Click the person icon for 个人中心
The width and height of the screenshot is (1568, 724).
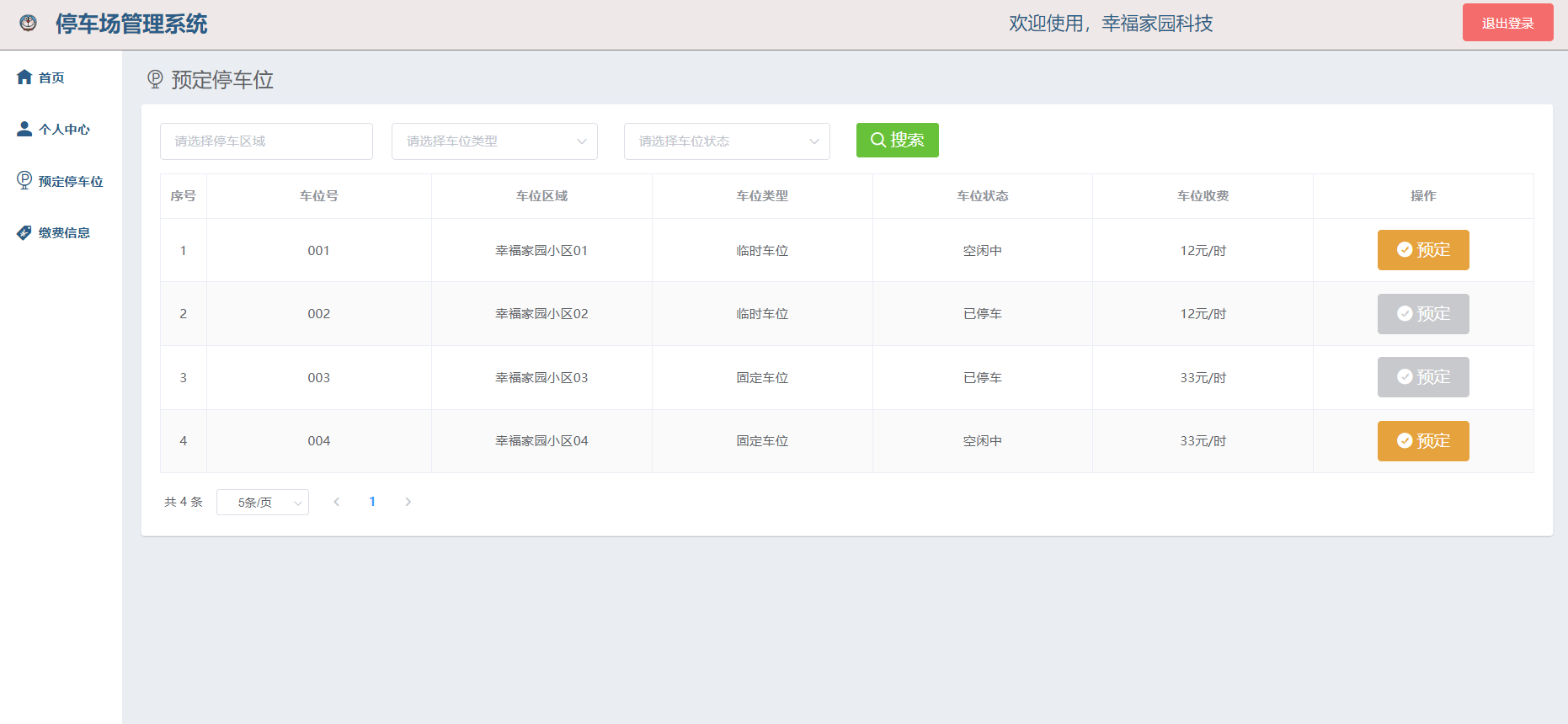pyautogui.click(x=24, y=129)
